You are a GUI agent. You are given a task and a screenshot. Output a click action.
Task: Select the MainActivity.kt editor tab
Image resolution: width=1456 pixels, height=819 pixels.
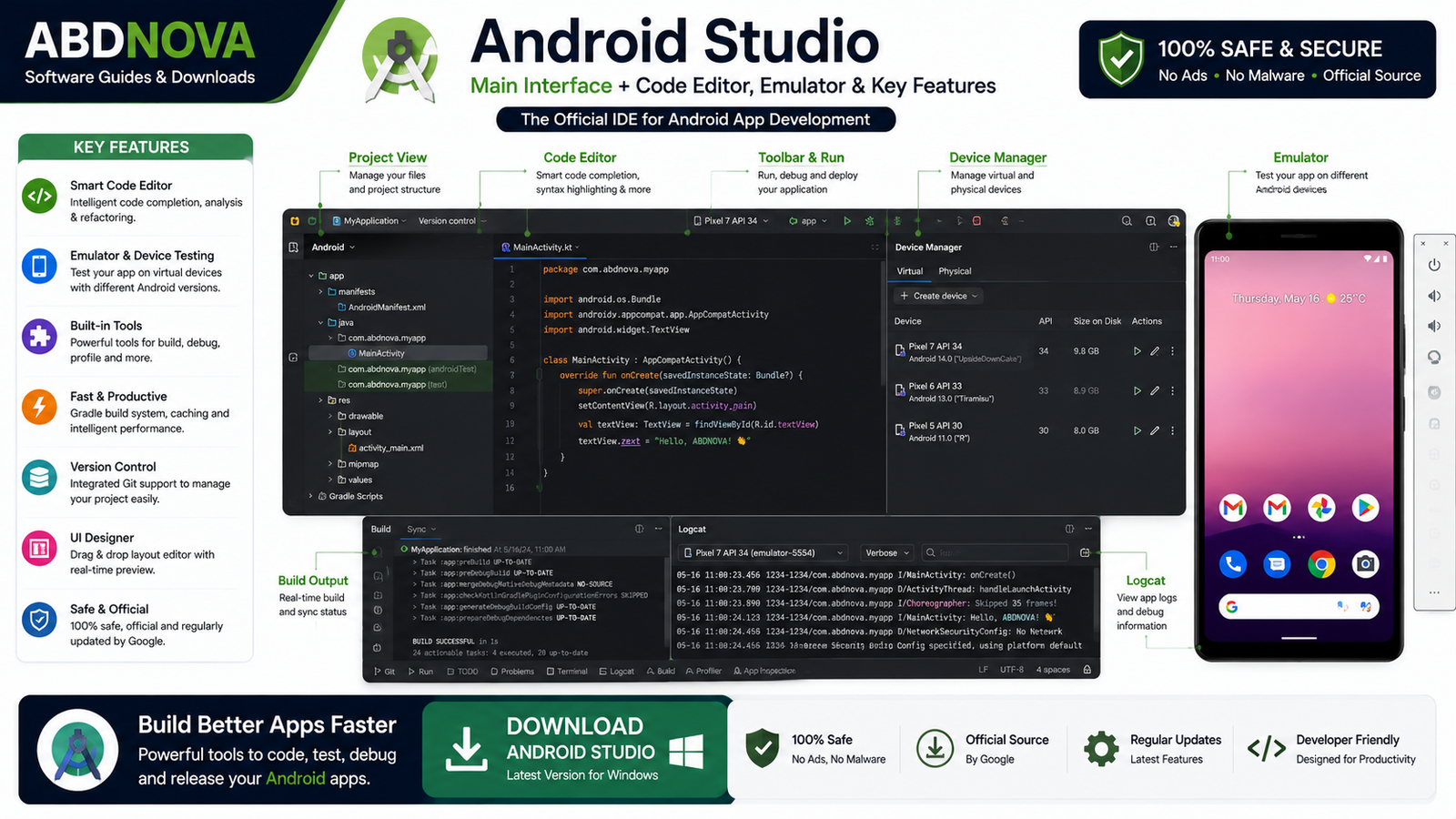(x=540, y=248)
